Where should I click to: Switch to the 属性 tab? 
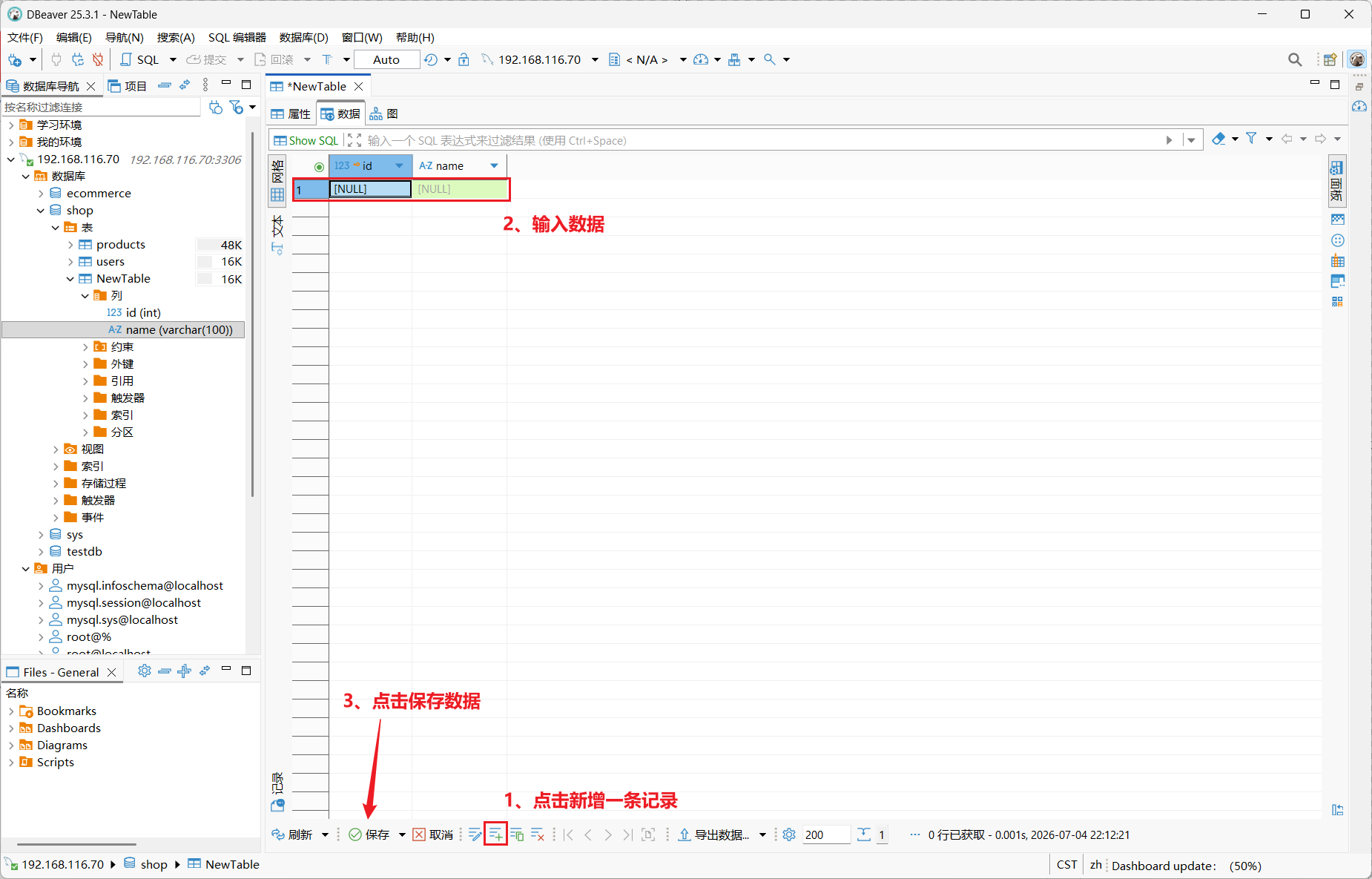tap(291, 113)
